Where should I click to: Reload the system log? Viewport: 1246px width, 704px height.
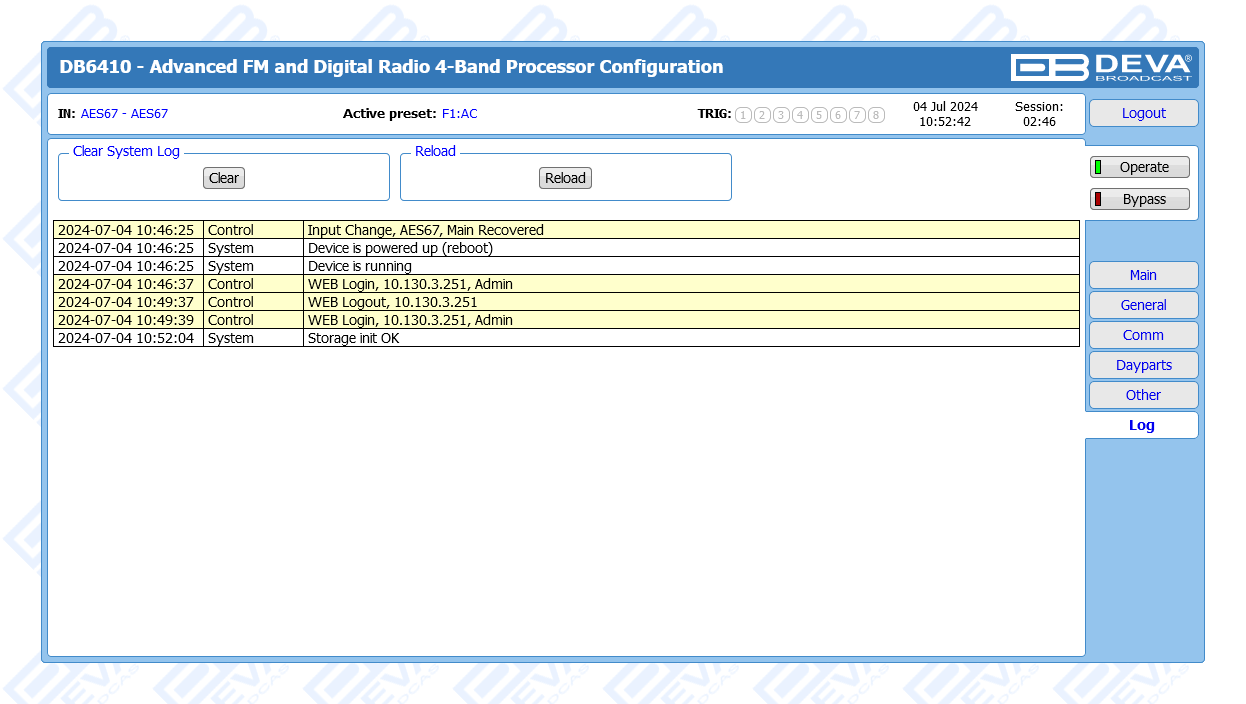click(x=565, y=178)
